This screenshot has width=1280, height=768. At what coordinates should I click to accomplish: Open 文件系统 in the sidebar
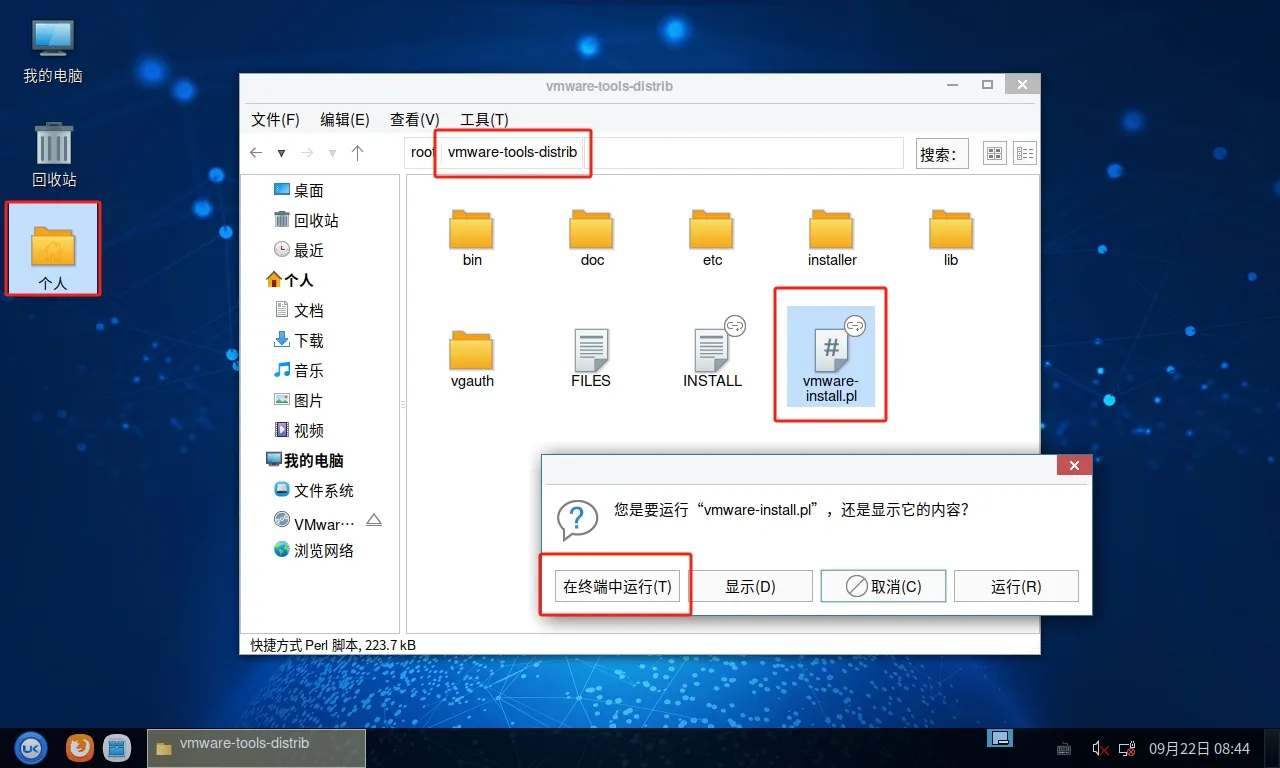pos(323,491)
